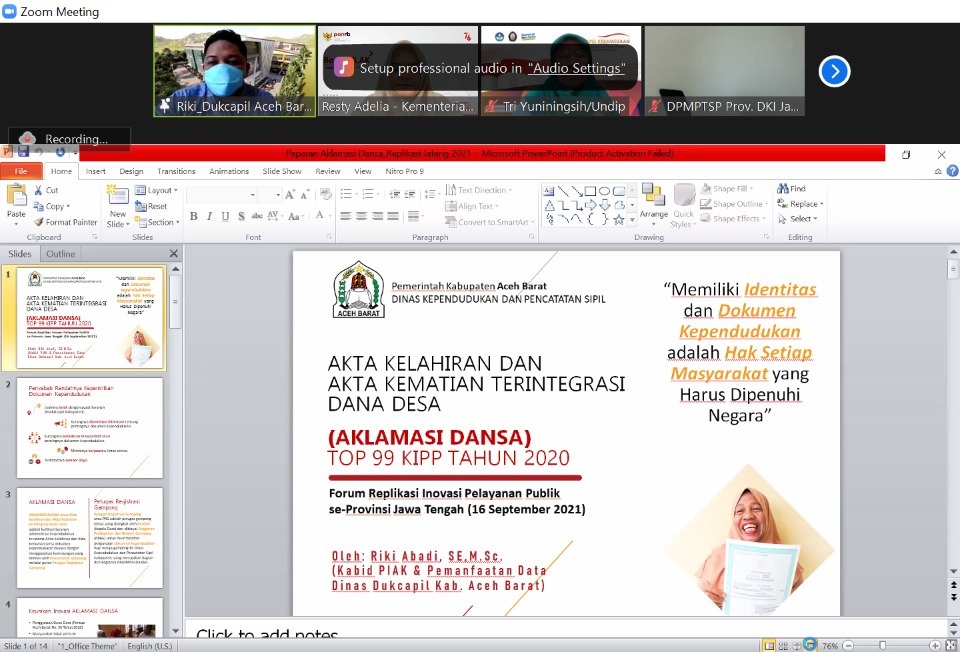Open the font name combo box

click(x=222, y=194)
